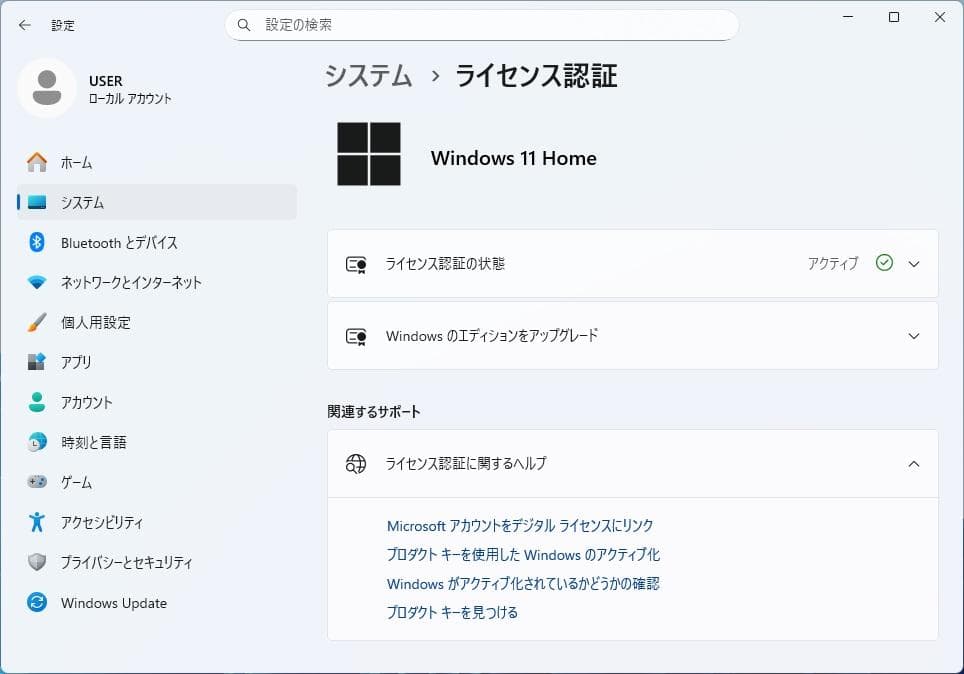Screen dimensions: 964x674
Task: Click システム in the breadcrumb
Action: pyautogui.click(x=369, y=76)
